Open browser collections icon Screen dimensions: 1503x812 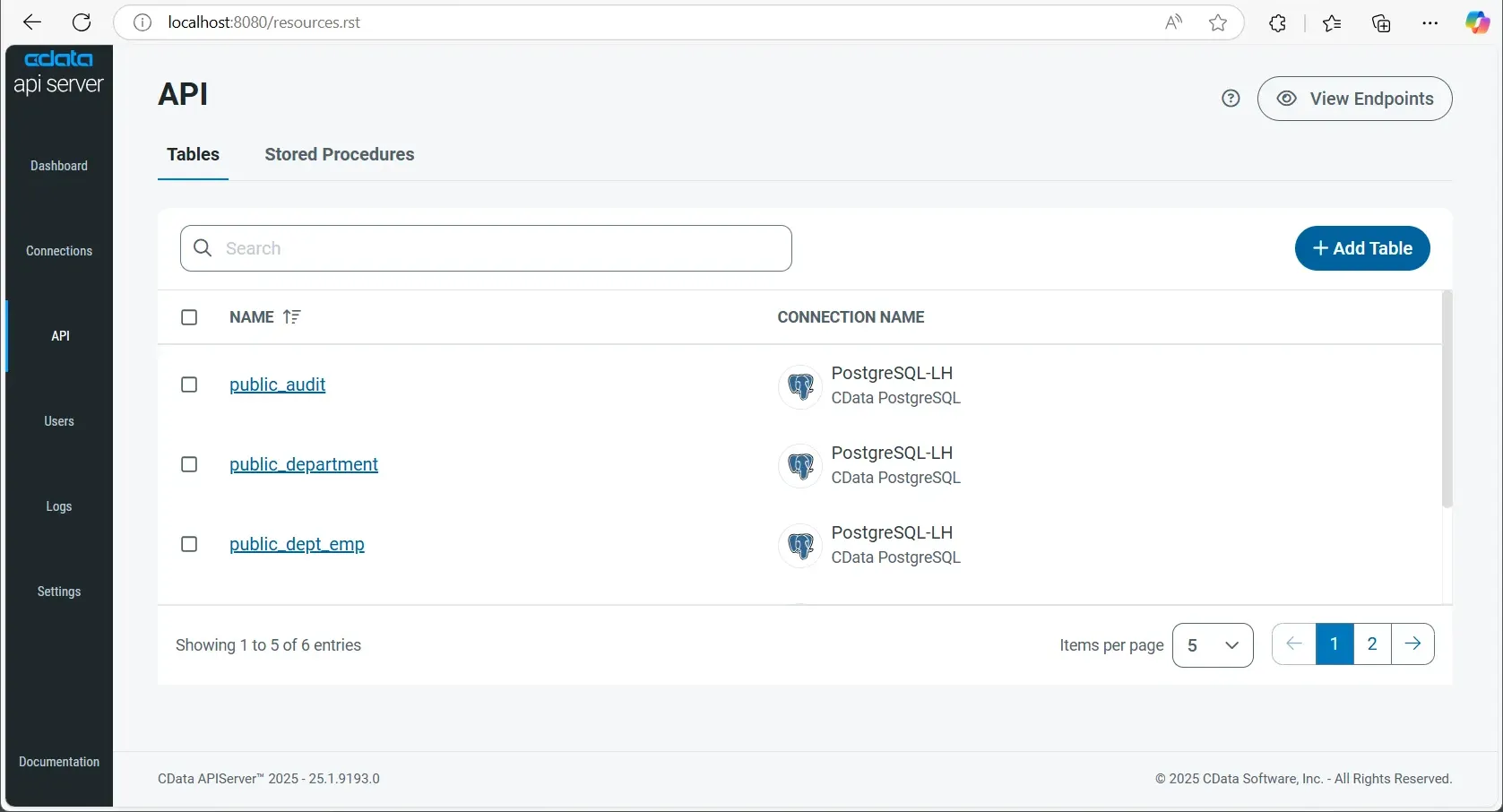[x=1380, y=23]
